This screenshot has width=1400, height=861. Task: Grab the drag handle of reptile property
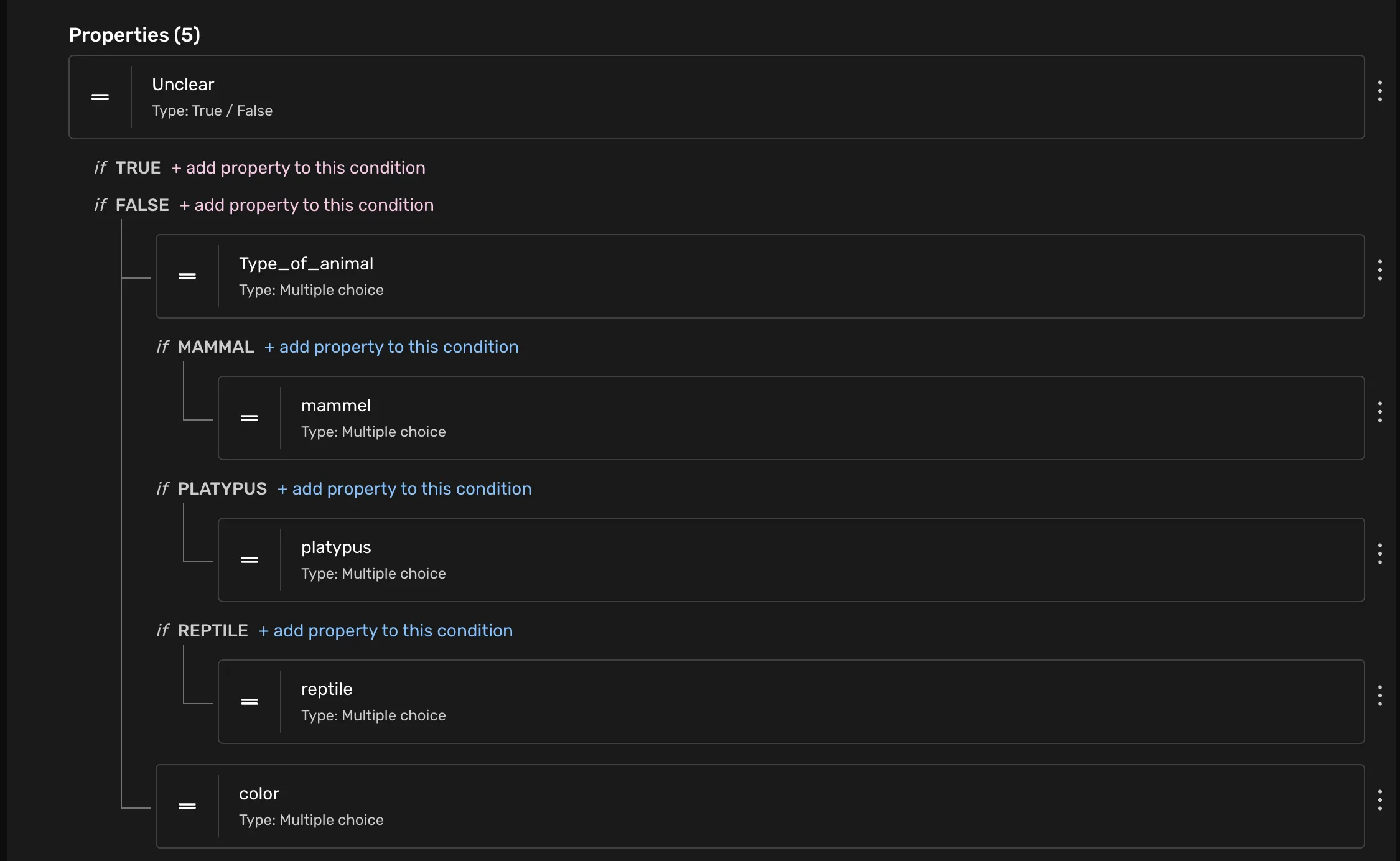pos(250,702)
